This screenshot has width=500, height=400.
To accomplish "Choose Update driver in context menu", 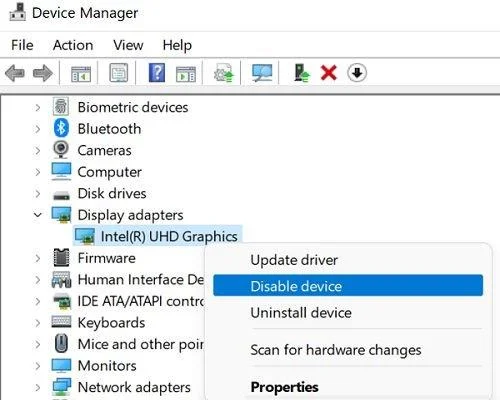I will [294, 260].
